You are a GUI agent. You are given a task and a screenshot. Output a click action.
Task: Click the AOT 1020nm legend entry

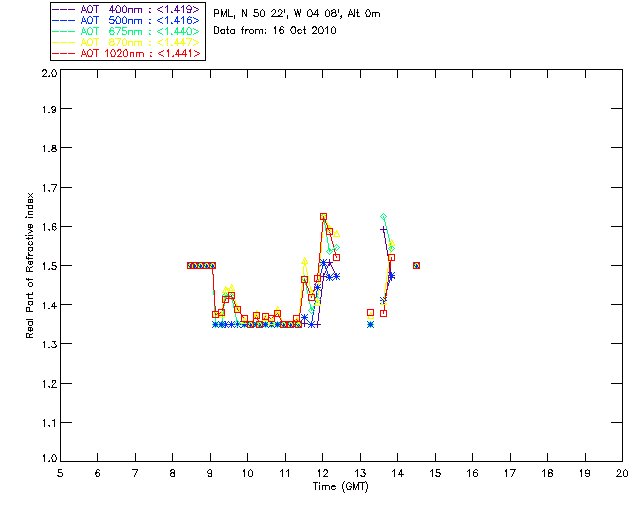[x=127, y=53]
